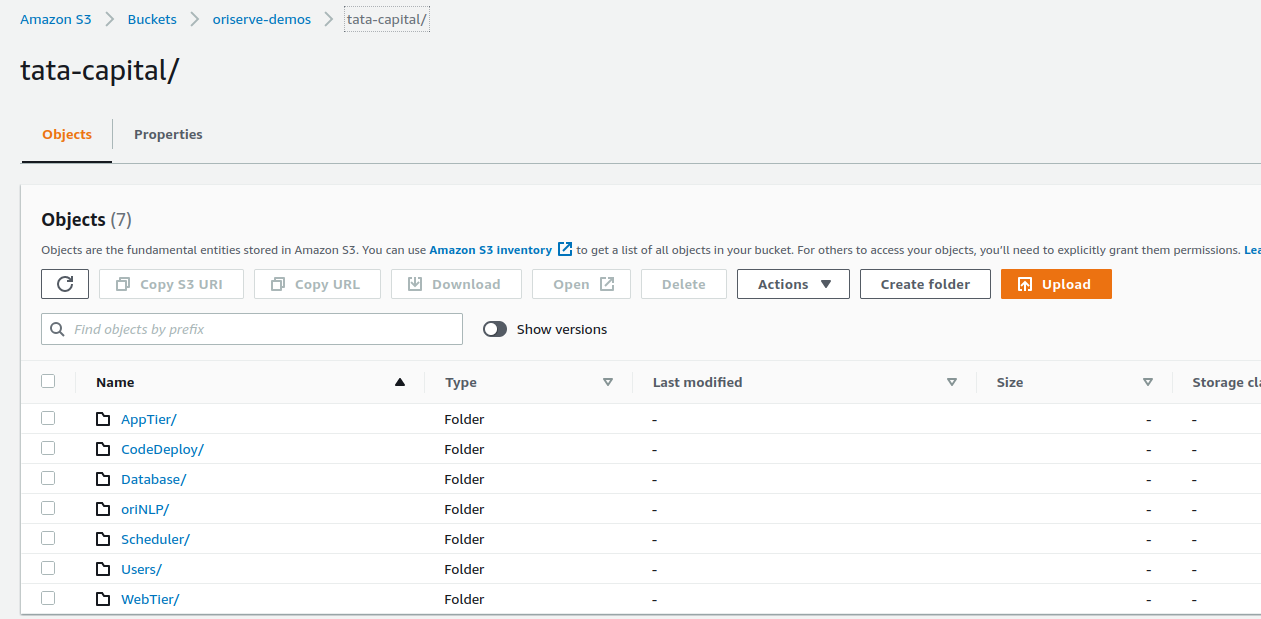Click the magnifier icon in the prefix search box

pos(58,329)
